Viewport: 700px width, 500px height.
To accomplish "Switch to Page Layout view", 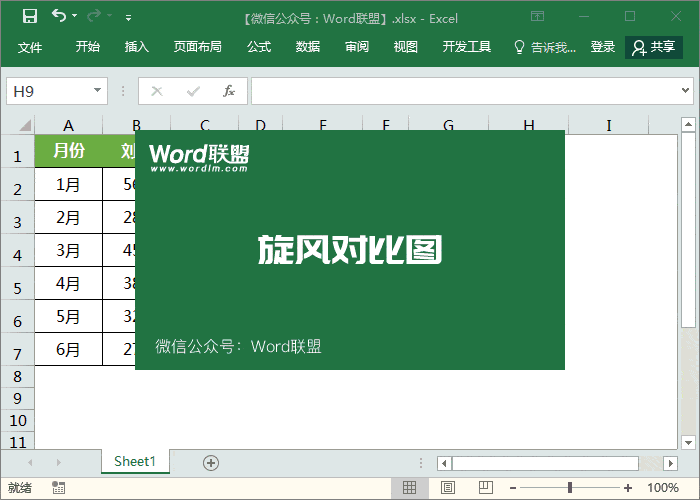I will pos(444,488).
